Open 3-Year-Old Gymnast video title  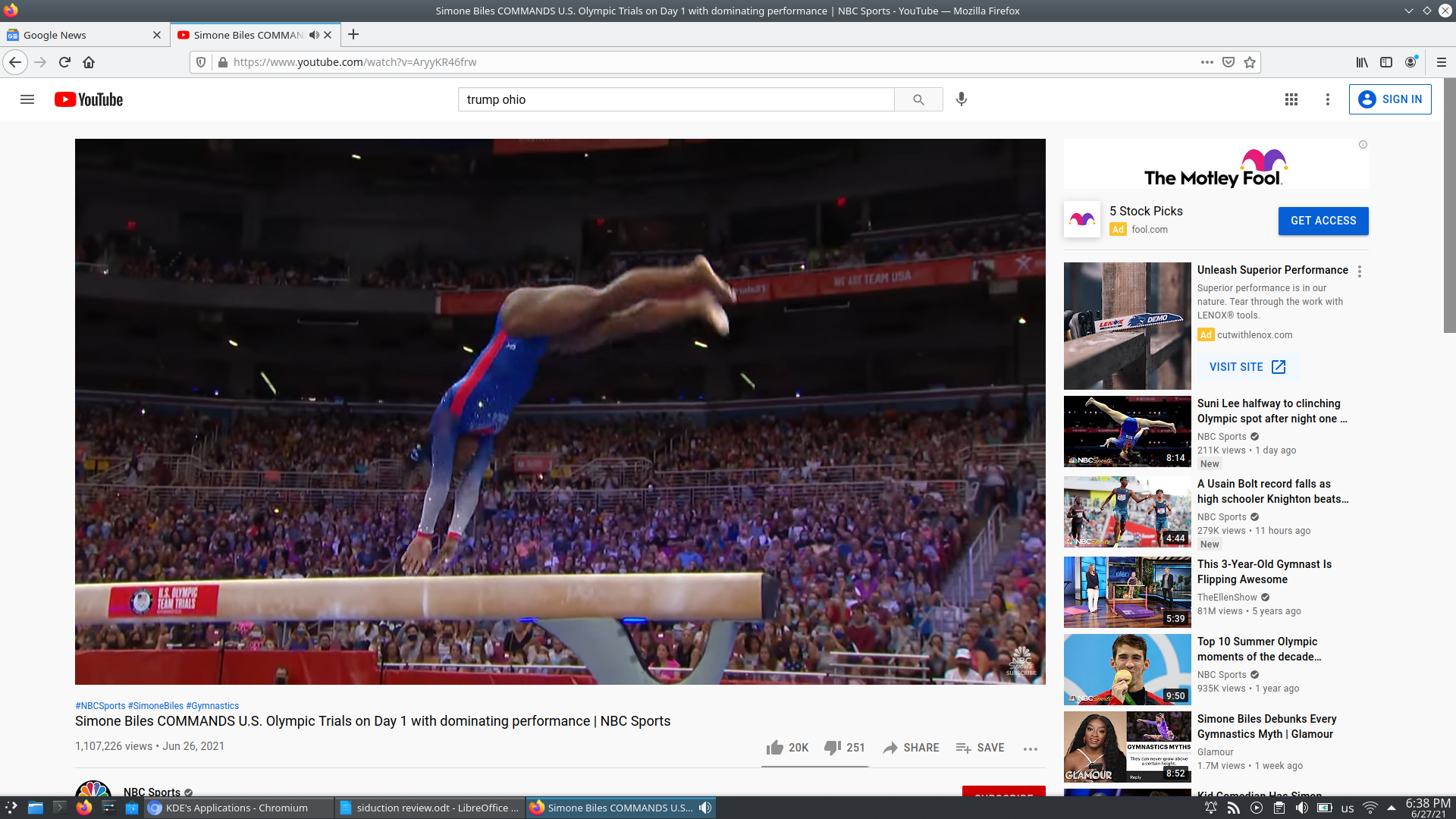click(x=1264, y=572)
